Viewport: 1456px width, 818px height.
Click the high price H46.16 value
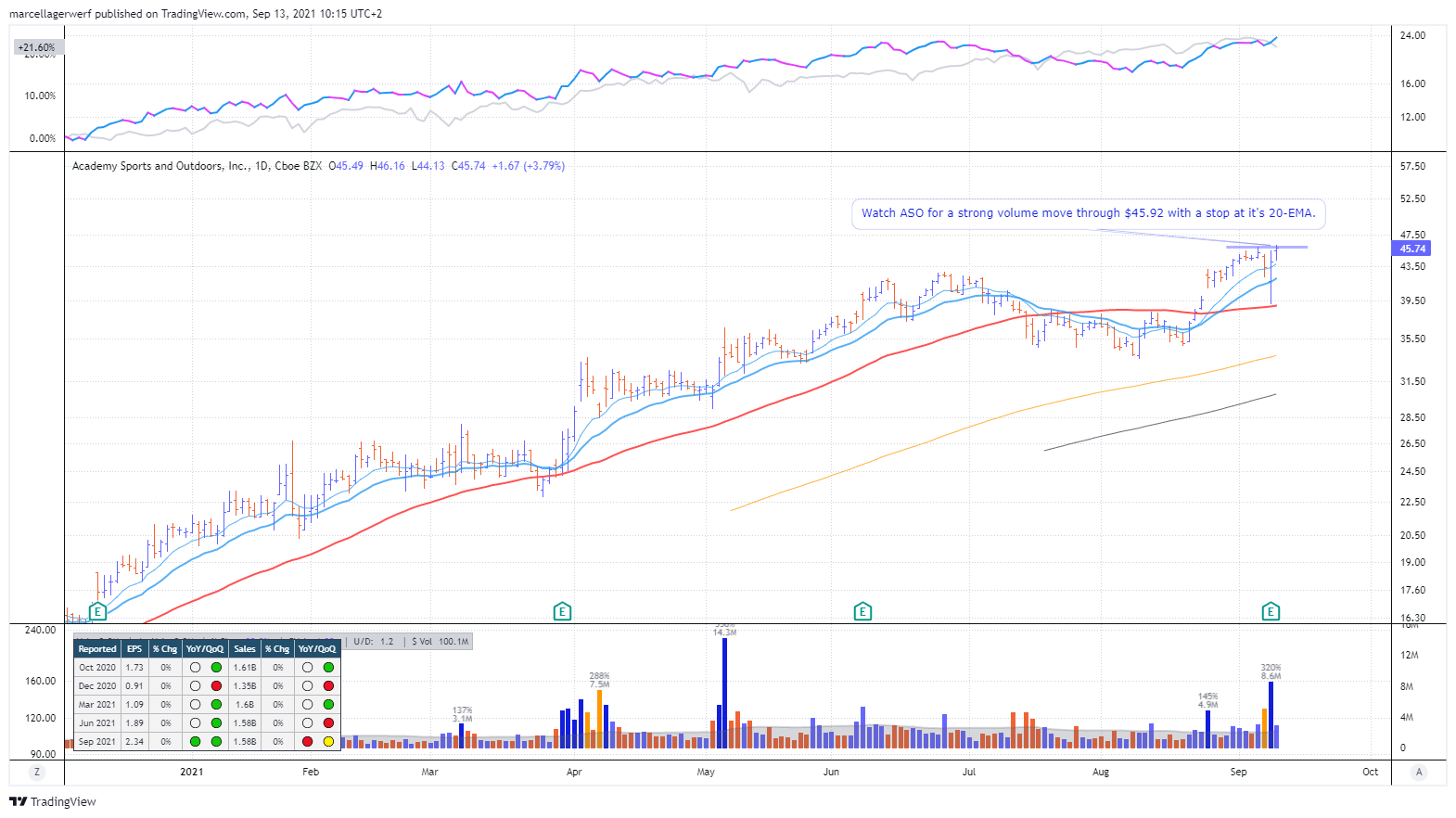tap(388, 166)
